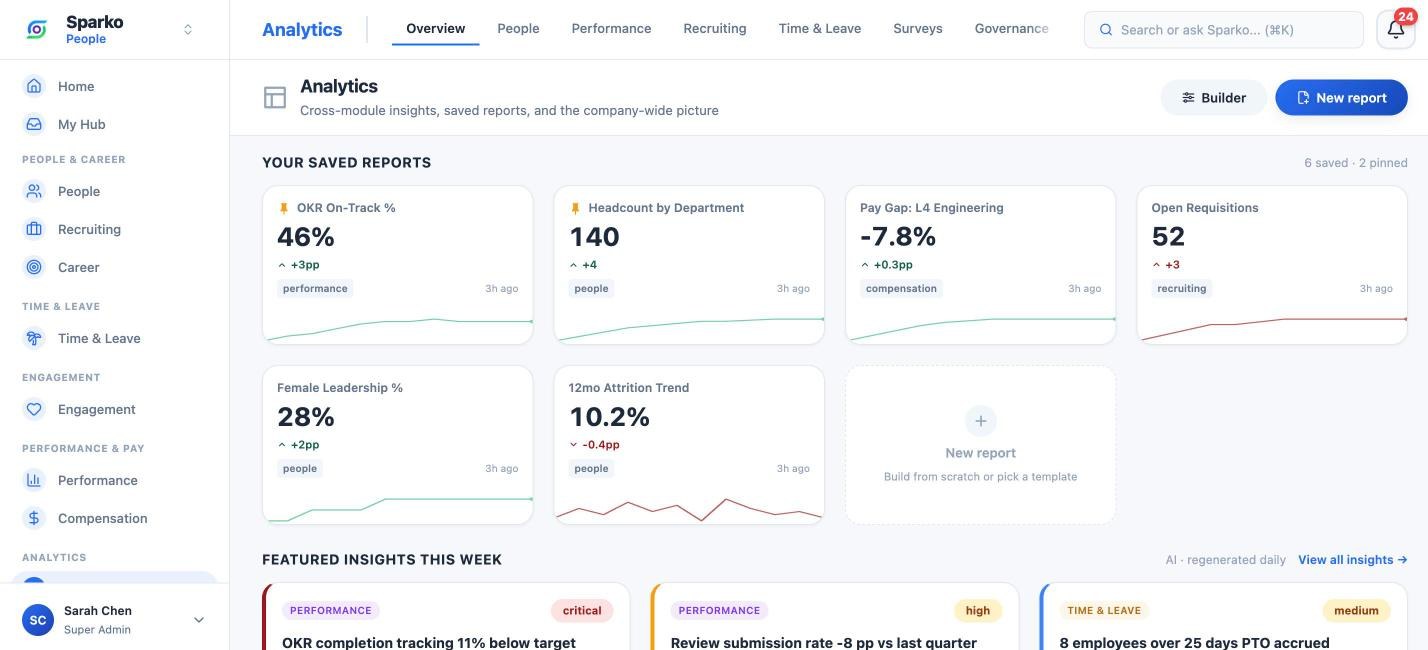Switch to the Overview tab
Viewport: 1428px width, 650px height.
[x=435, y=29]
